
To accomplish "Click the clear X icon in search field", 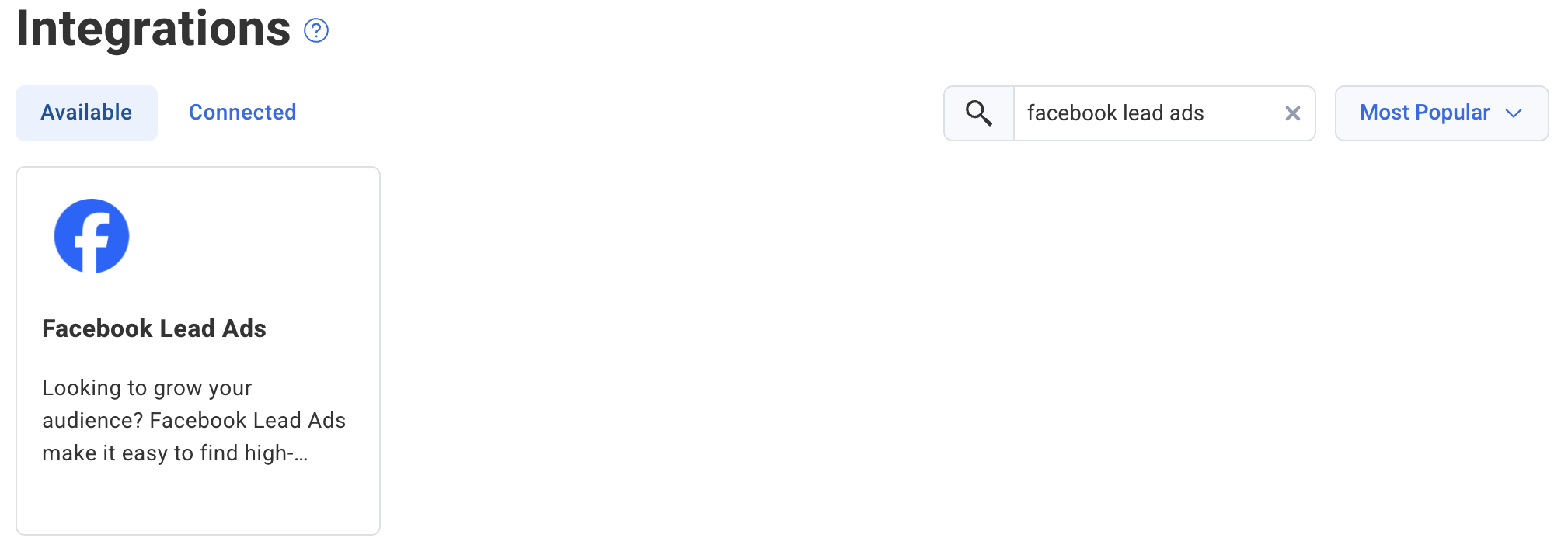I will tap(1292, 113).
